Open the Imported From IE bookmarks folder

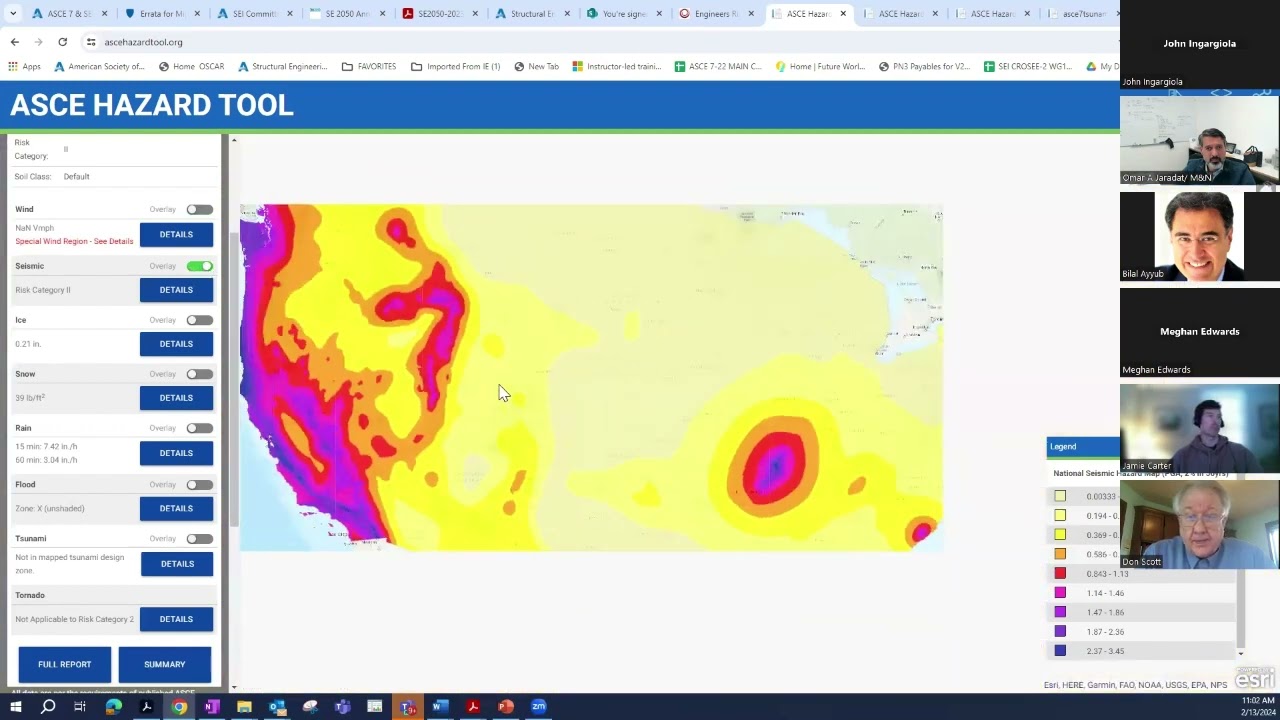pyautogui.click(x=456, y=66)
